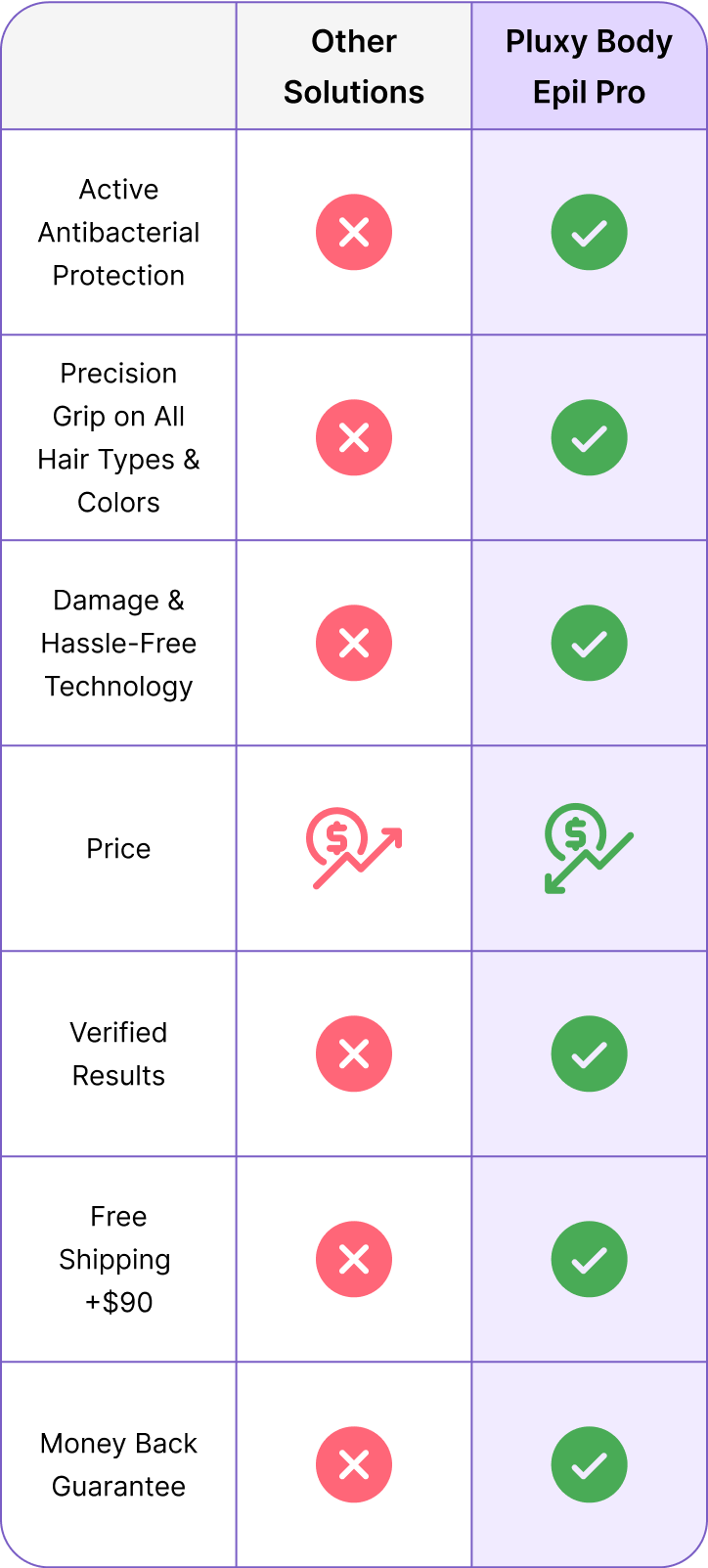Click the red X for Precision Grip row
708x1568 pixels.
point(354,438)
